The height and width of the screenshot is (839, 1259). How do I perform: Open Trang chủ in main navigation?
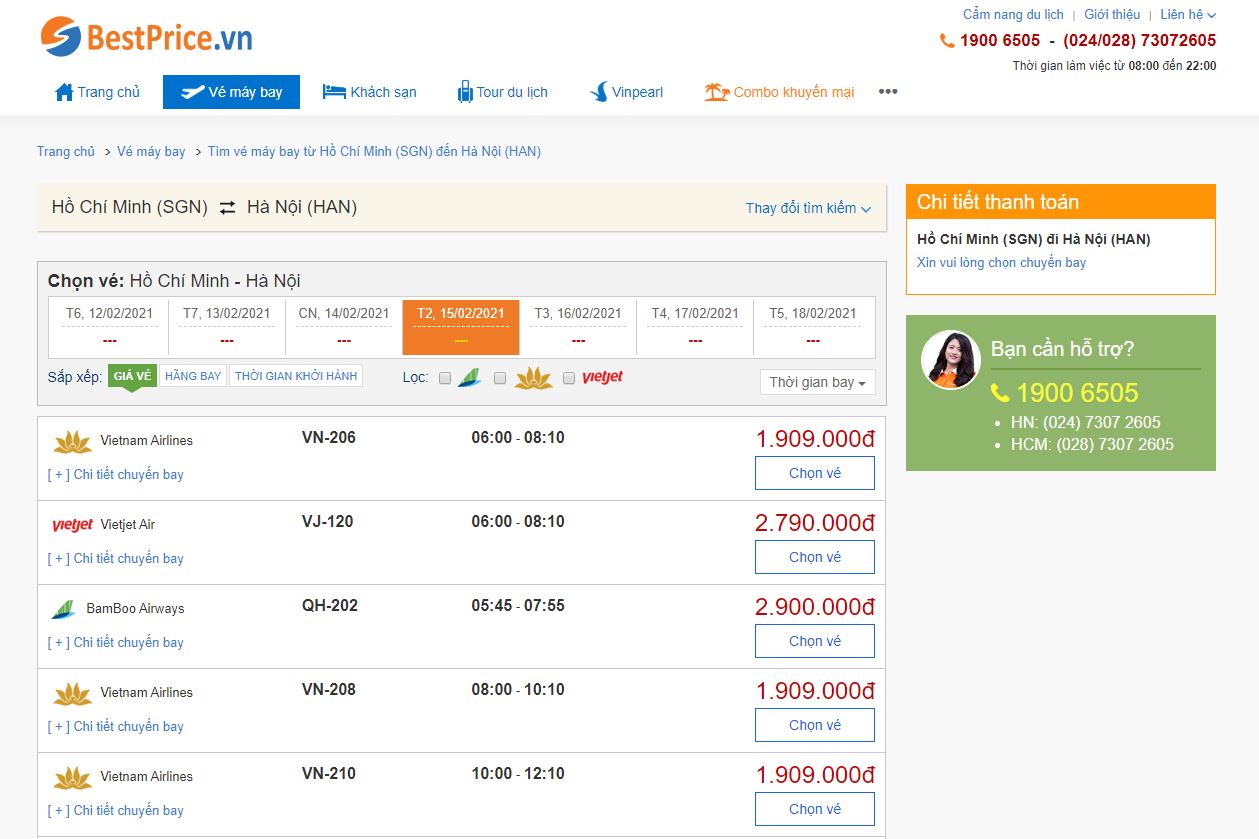(x=97, y=92)
